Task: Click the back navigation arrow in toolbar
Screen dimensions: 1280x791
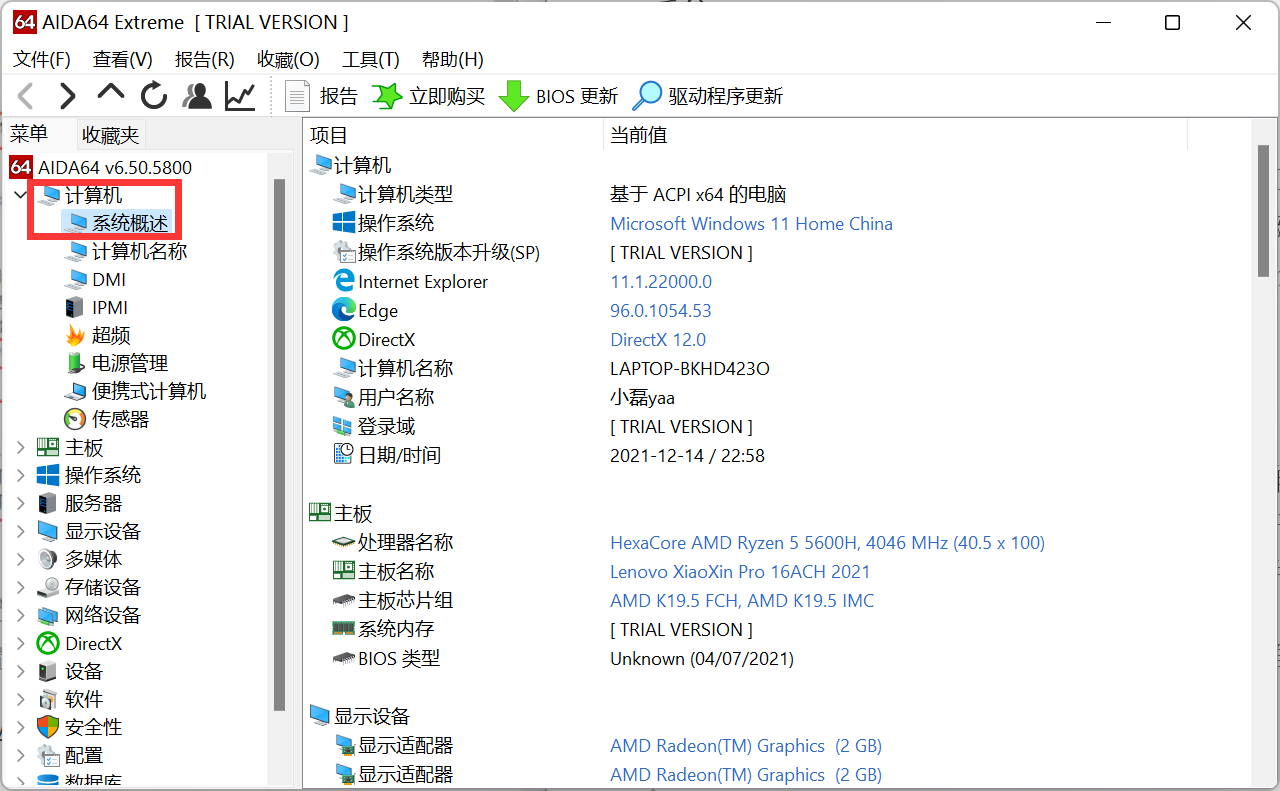Action: (26, 96)
